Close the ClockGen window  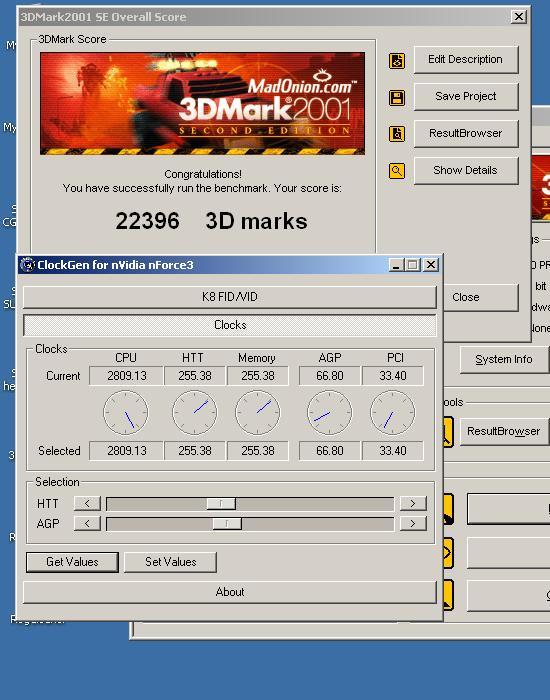click(x=430, y=265)
